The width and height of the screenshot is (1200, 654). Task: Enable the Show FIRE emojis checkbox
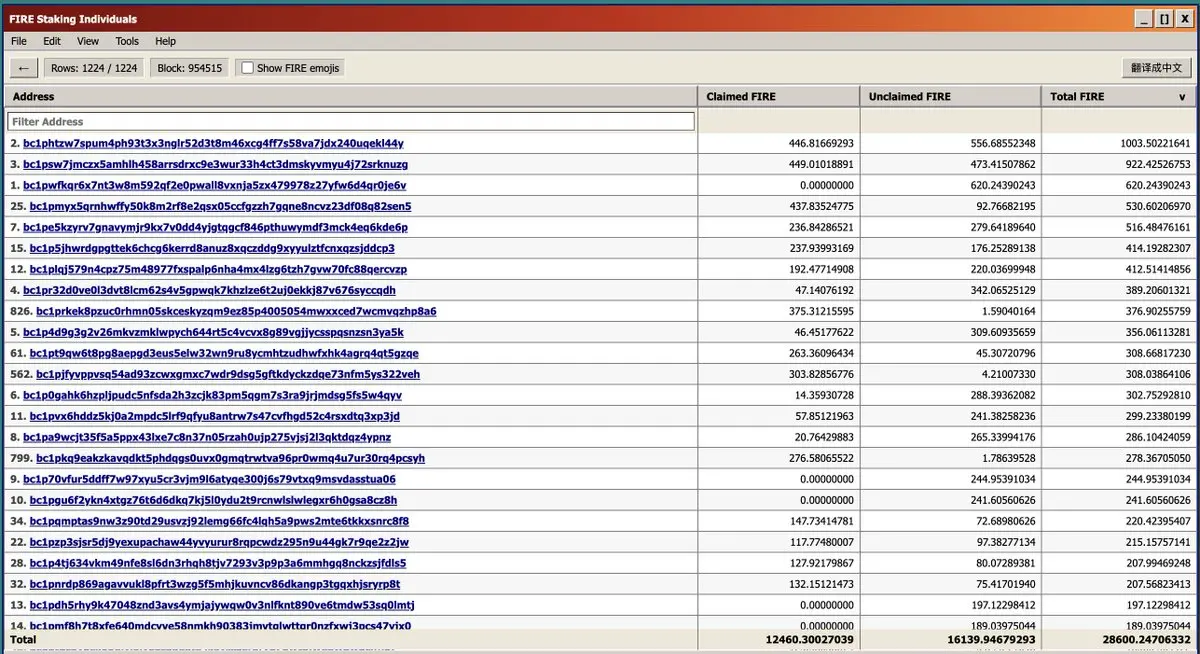247,68
